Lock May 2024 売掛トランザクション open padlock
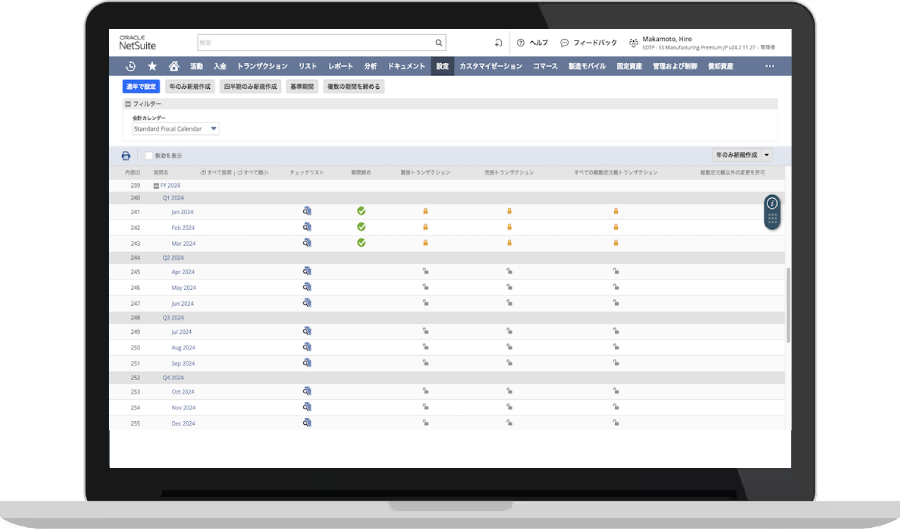Screen dimensions: 900x529 coord(509,287)
